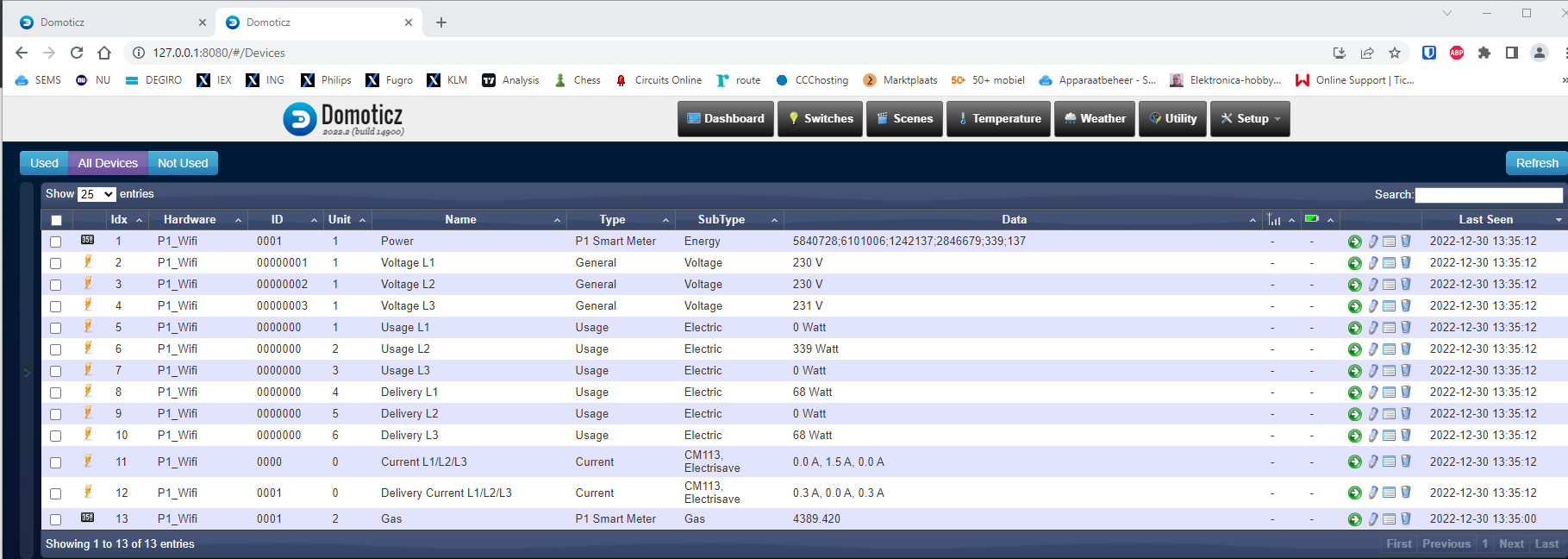Sort the table by the Name column
Viewport: 1568px width, 559px height.
pos(468,219)
